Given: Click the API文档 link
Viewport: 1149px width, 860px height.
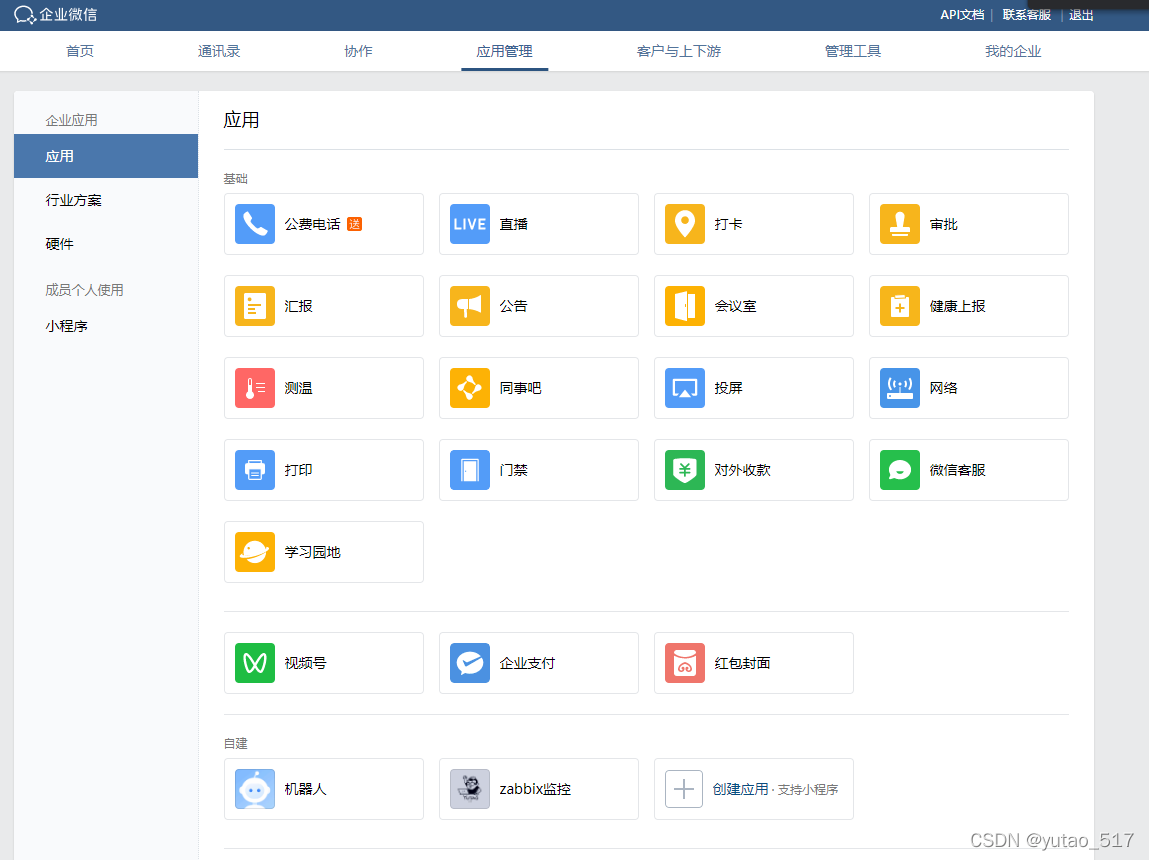Looking at the screenshot, I should pos(962,15).
